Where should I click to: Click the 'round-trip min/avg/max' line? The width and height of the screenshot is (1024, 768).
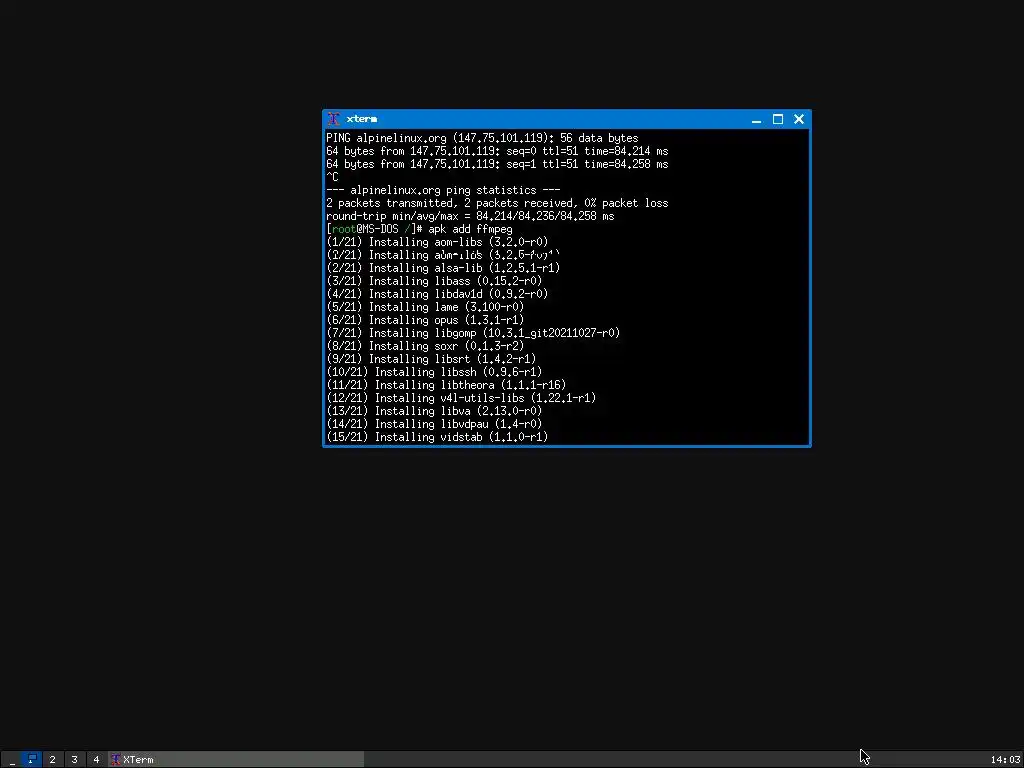click(470, 216)
